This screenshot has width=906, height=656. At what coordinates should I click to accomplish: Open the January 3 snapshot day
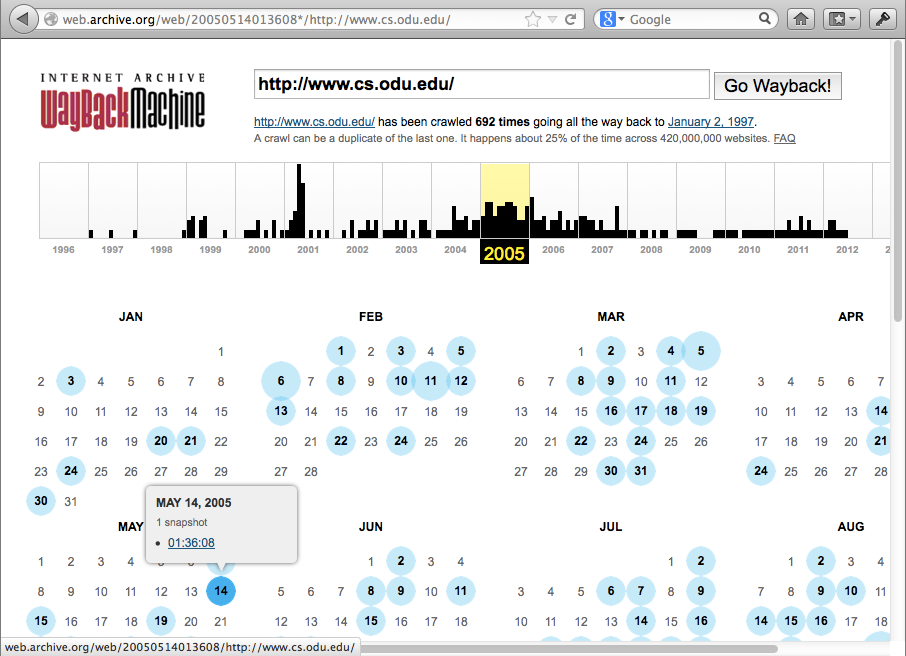70,381
